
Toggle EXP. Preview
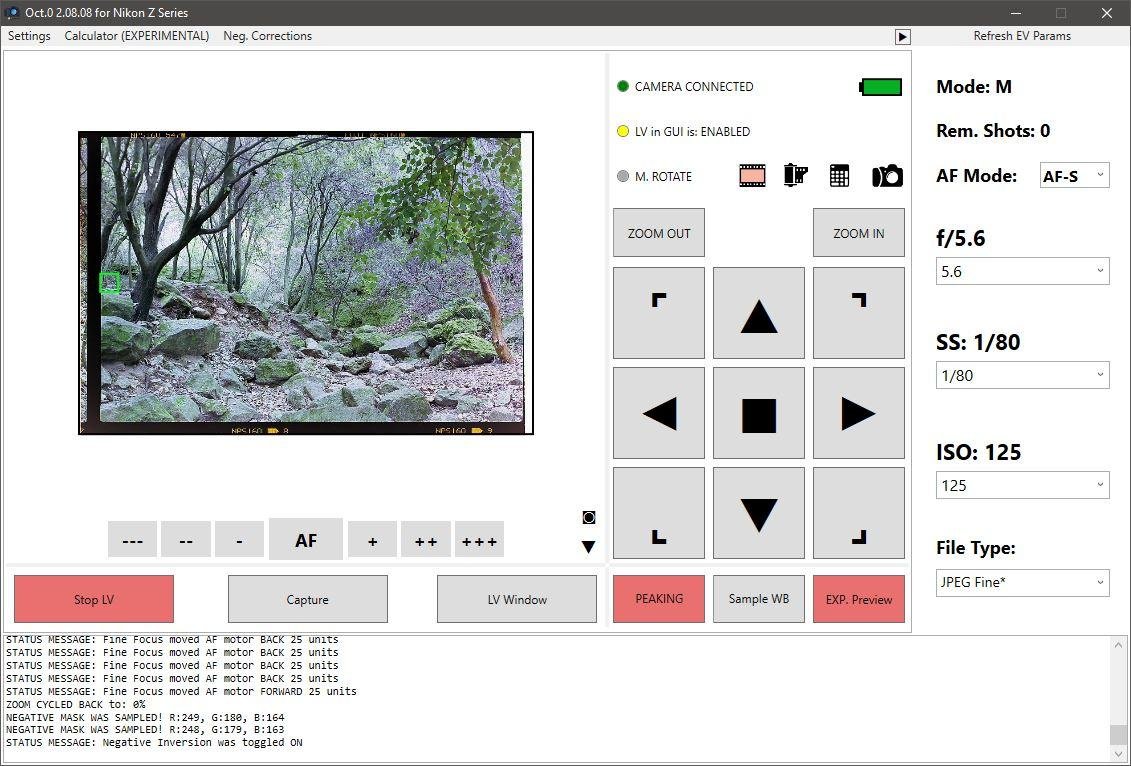pos(858,599)
